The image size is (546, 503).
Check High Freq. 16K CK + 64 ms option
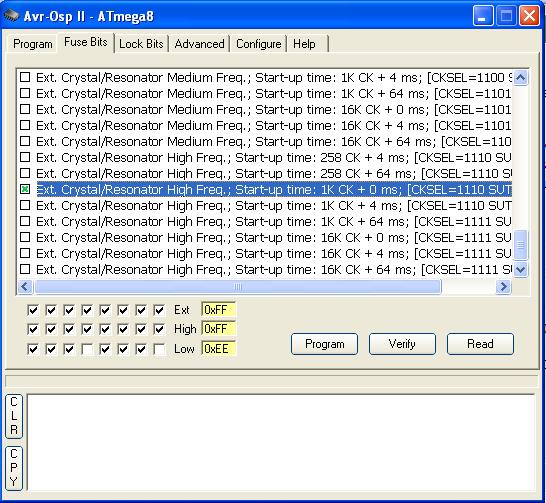point(25,269)
